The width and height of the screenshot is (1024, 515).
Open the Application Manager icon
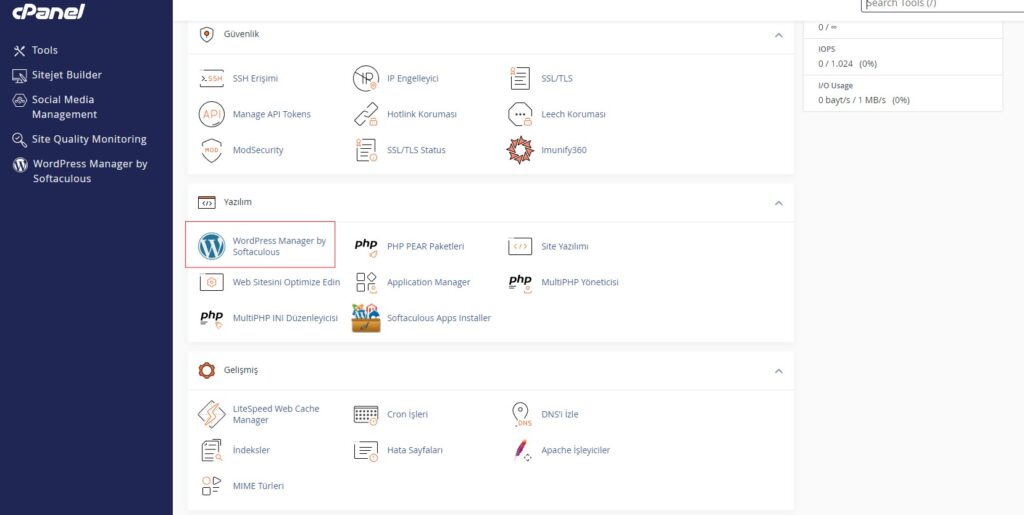(366, 282)
